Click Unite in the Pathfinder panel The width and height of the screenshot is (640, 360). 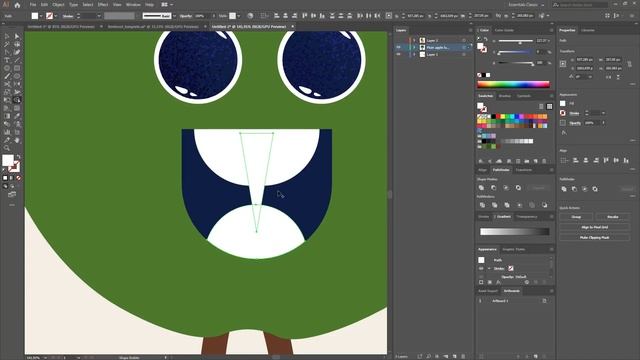481,188
